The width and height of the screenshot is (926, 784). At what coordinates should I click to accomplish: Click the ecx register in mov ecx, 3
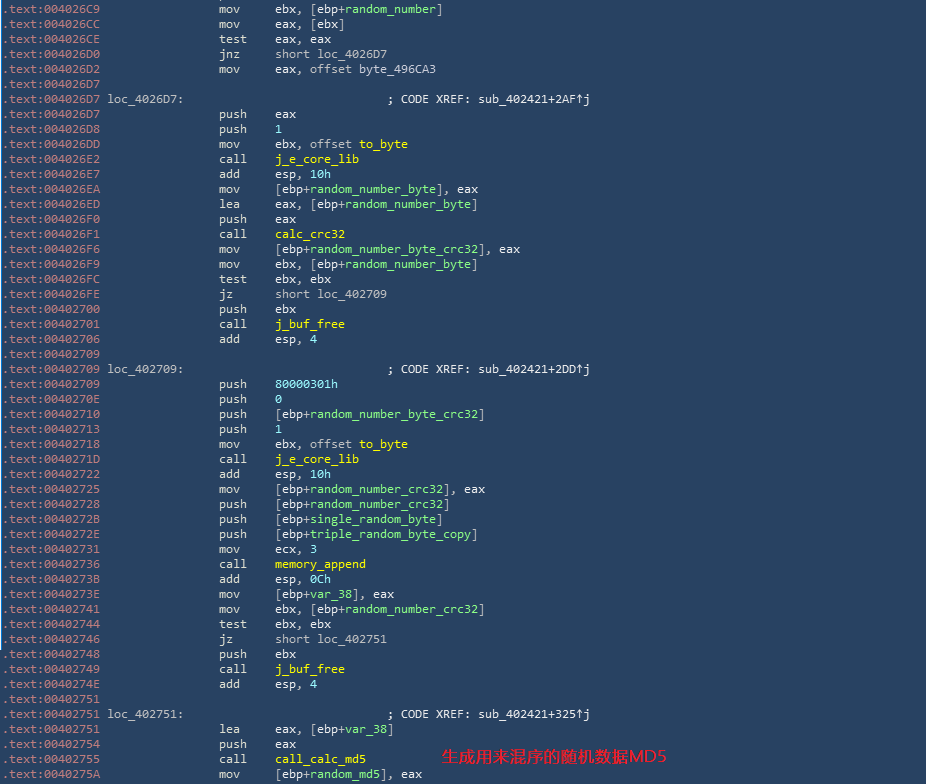286,549
